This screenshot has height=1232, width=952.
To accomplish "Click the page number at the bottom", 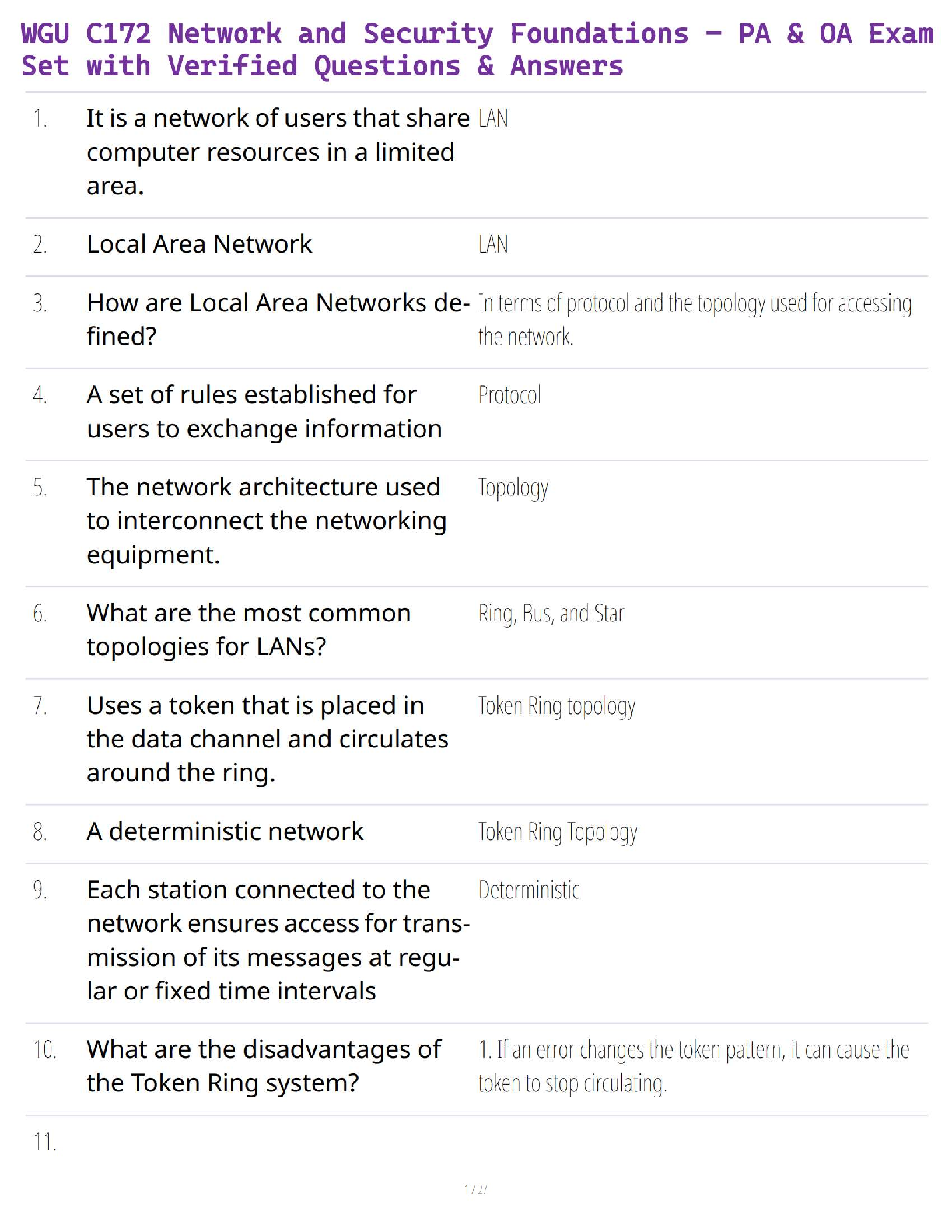I will point(475,1189).
